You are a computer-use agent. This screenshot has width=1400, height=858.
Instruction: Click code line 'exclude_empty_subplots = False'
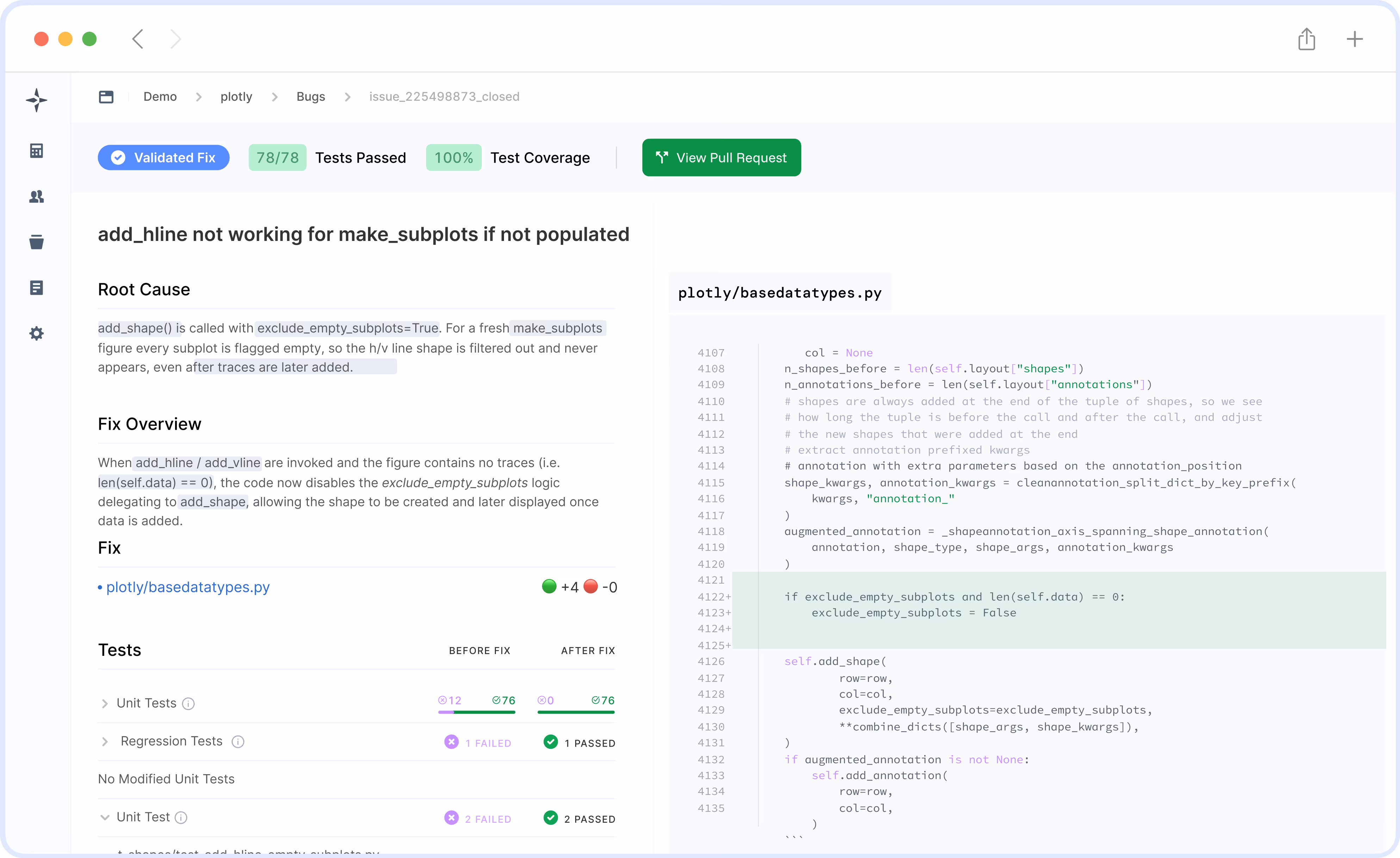tap(914, 613)
